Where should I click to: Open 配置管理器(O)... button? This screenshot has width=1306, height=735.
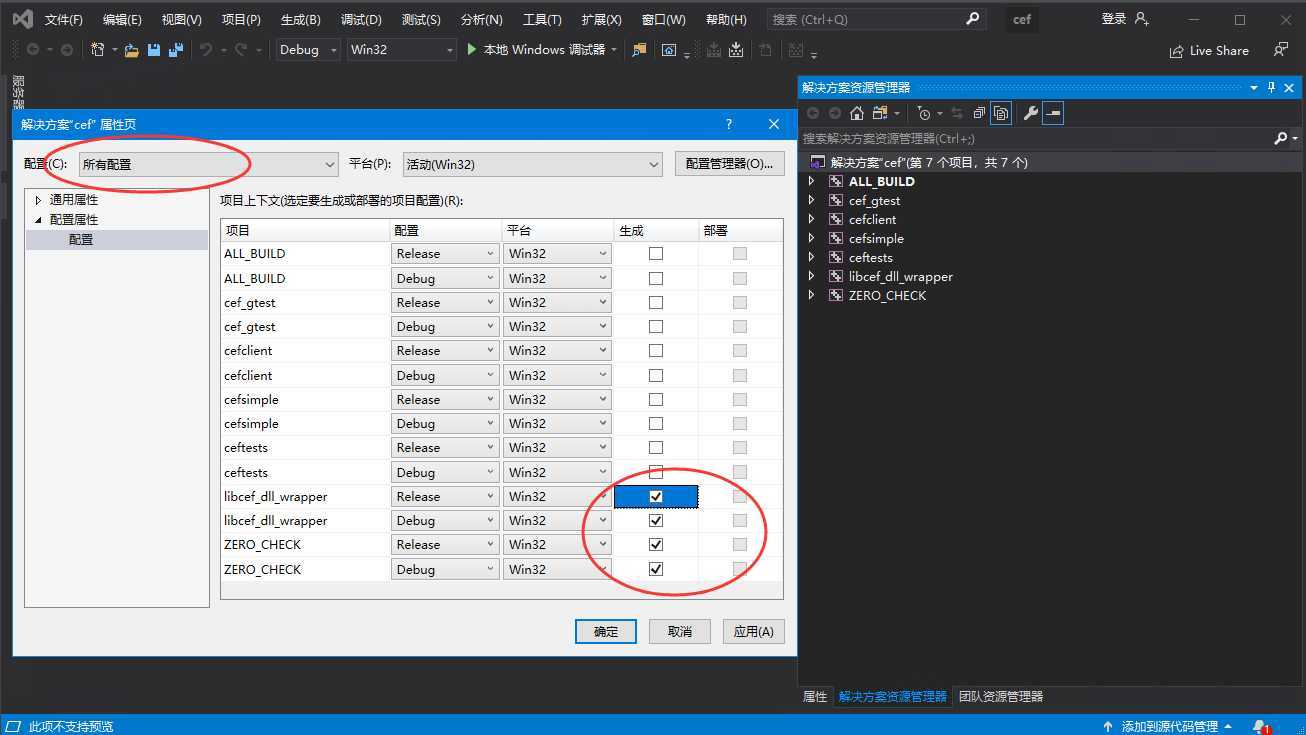pyautogui.click(x=729, y=164)
